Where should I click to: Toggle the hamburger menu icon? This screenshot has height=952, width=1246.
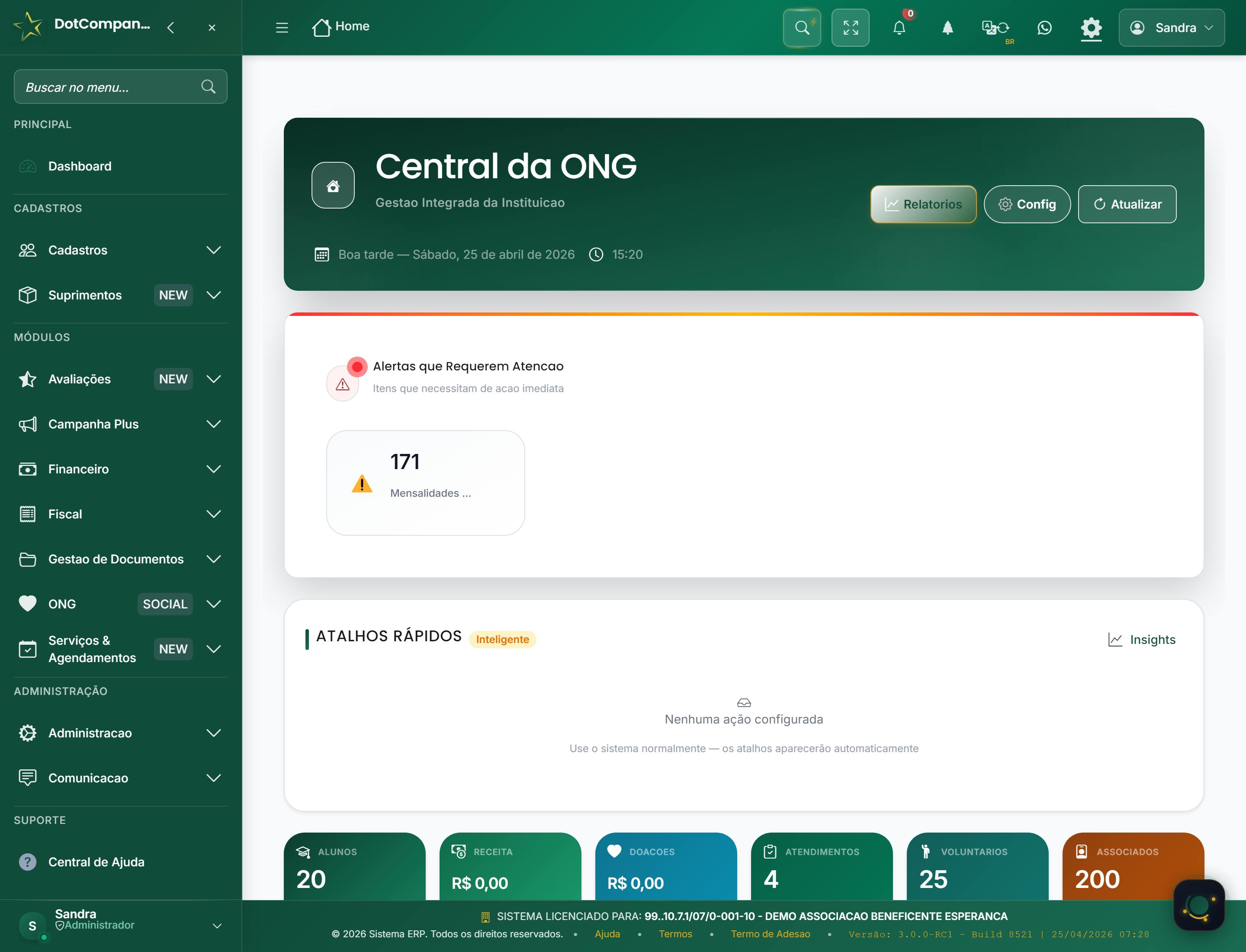[x=282, y=27]
